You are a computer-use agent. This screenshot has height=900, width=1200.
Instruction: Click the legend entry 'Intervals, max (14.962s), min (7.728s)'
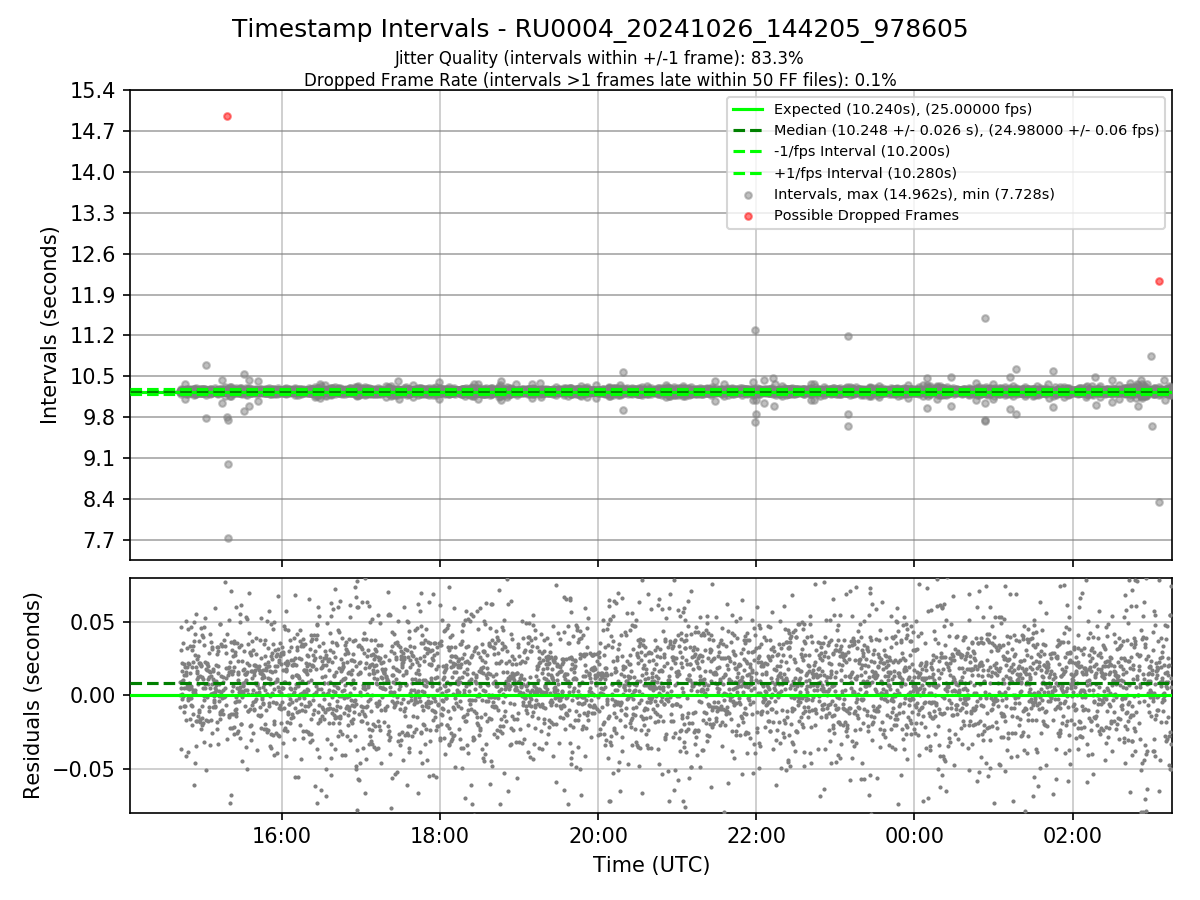click(914, 194)
